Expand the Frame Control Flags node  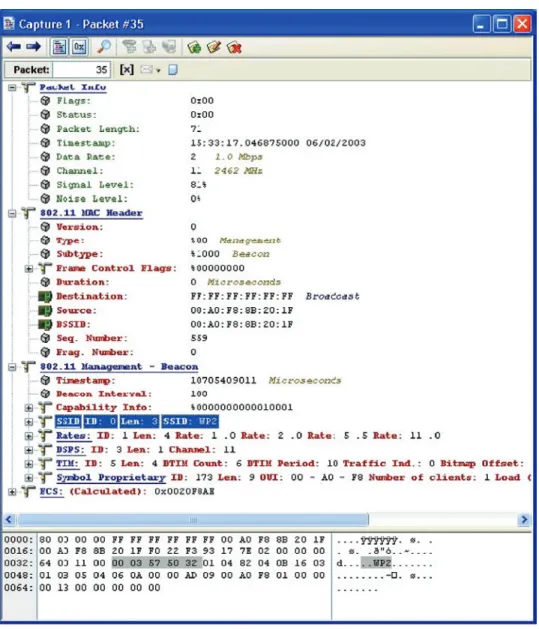click(x=28, y=268)
